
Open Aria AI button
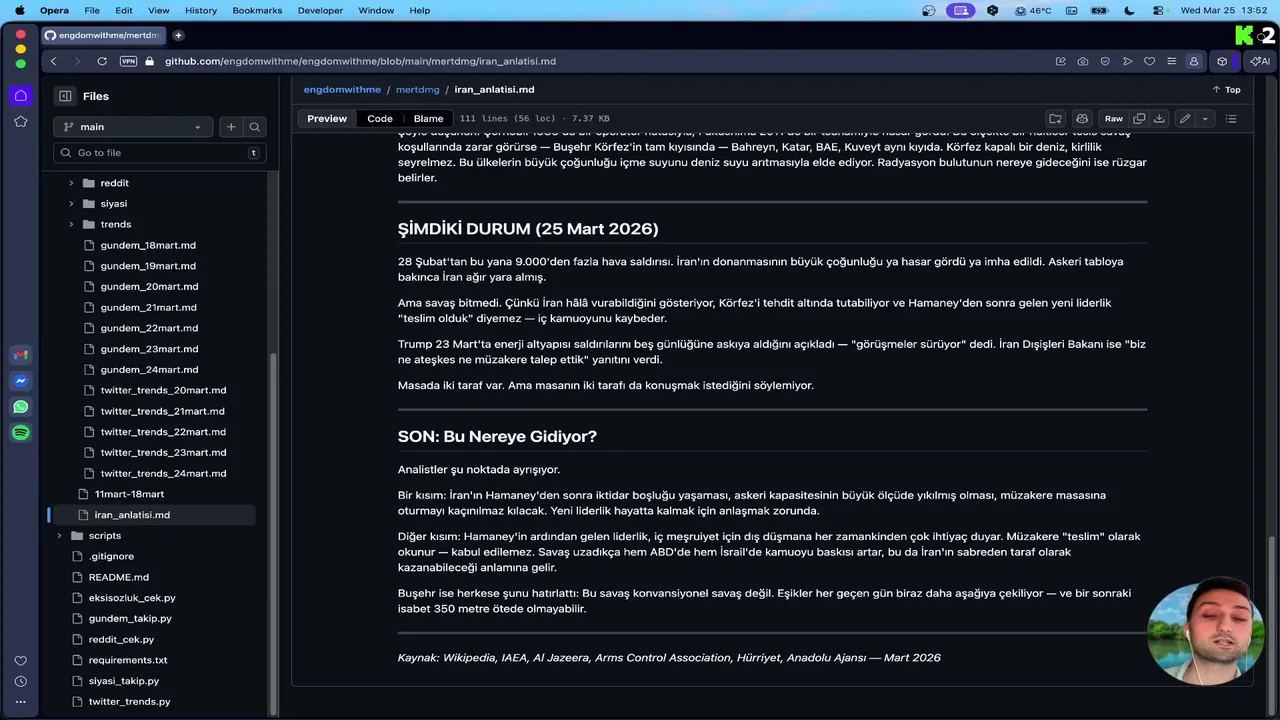[1260, 61]
